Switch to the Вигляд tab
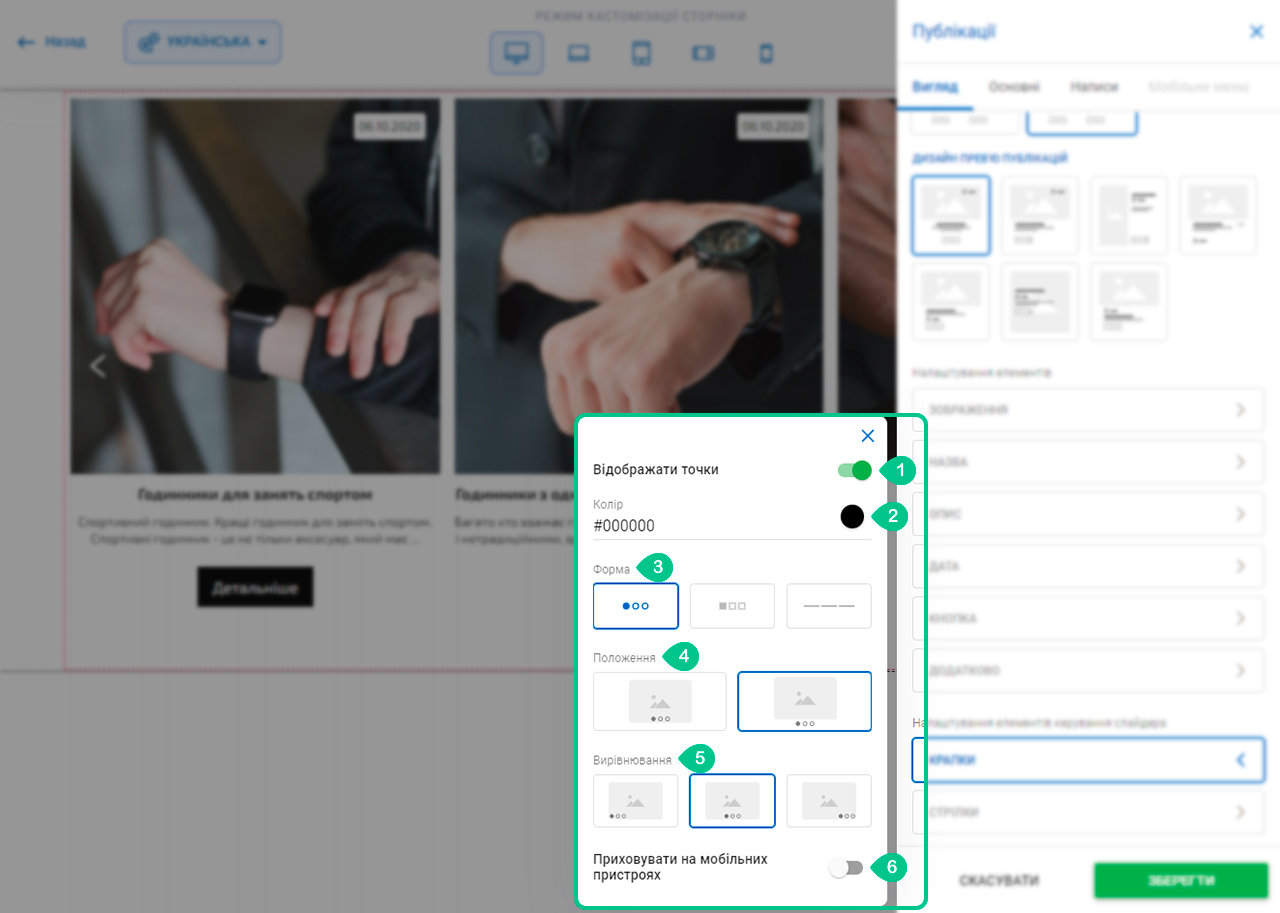Viewport: 1280px width, 913px height. click(935, 87)
